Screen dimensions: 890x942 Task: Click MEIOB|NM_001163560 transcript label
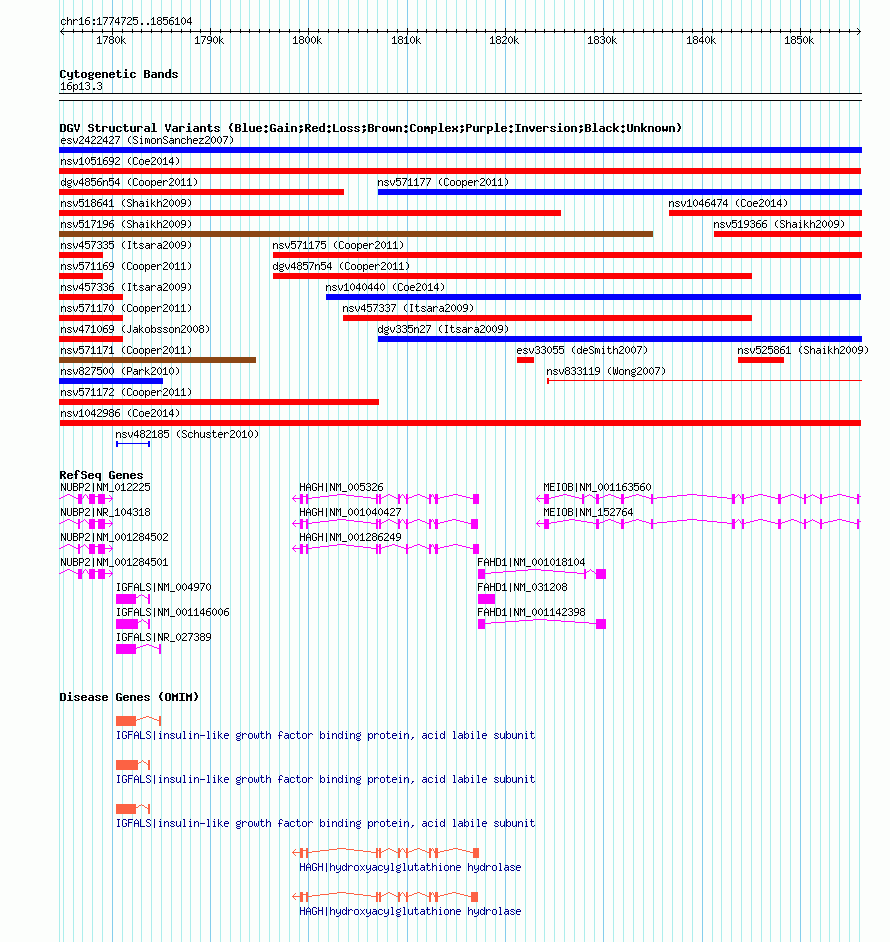click(597, 488)
